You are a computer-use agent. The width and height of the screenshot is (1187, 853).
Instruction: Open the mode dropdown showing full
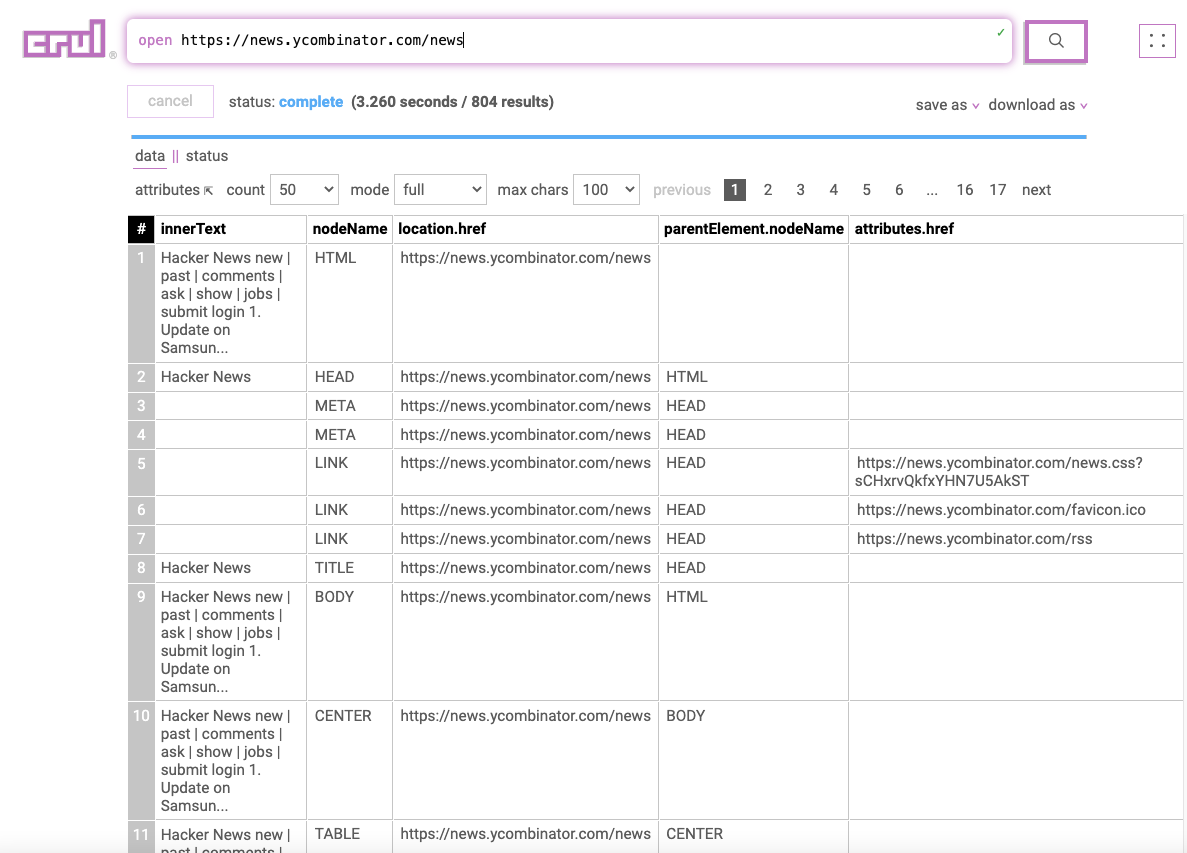click(440, 190)
